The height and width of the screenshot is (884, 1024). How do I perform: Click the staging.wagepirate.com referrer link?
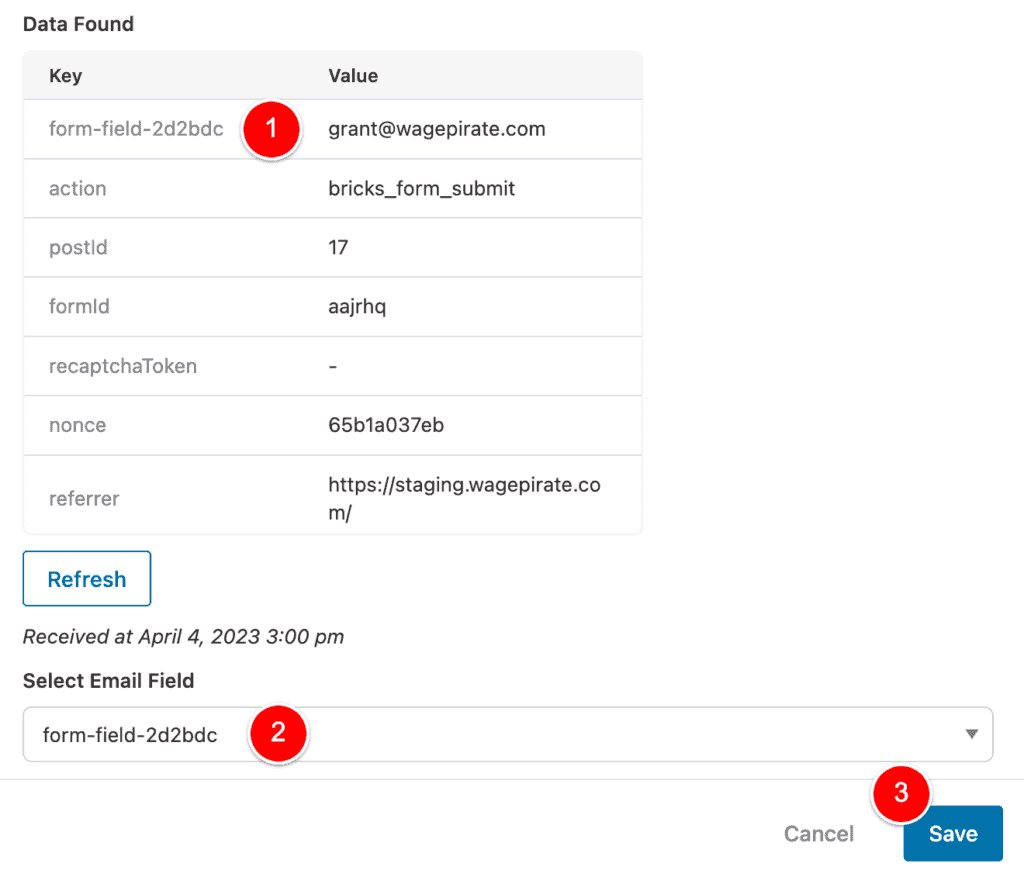coord(464,494)
